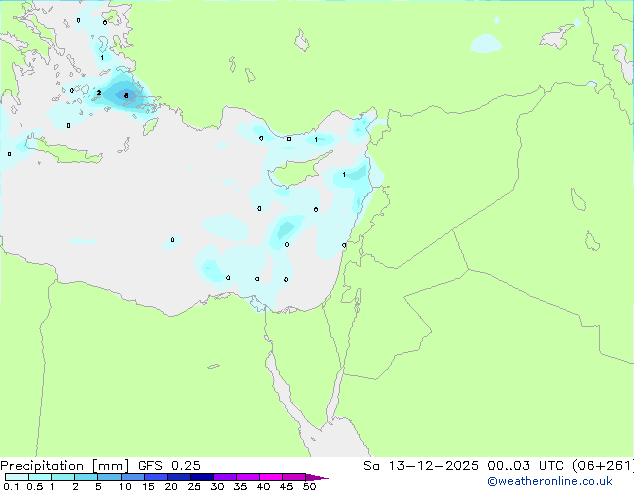Click the 25–30 mm legend color segment
Image resolution: width=634 pixels, height=490 pixels.
point(202,477)
